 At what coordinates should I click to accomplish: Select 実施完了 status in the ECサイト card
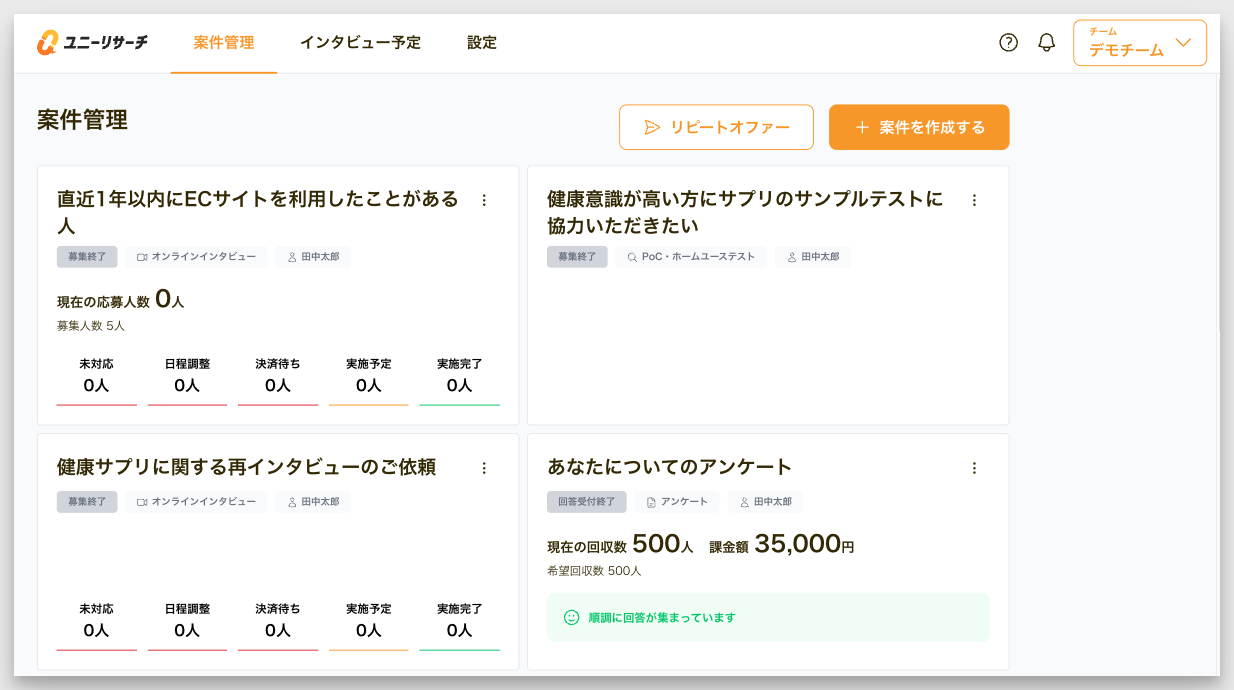(x=459, y=376)
